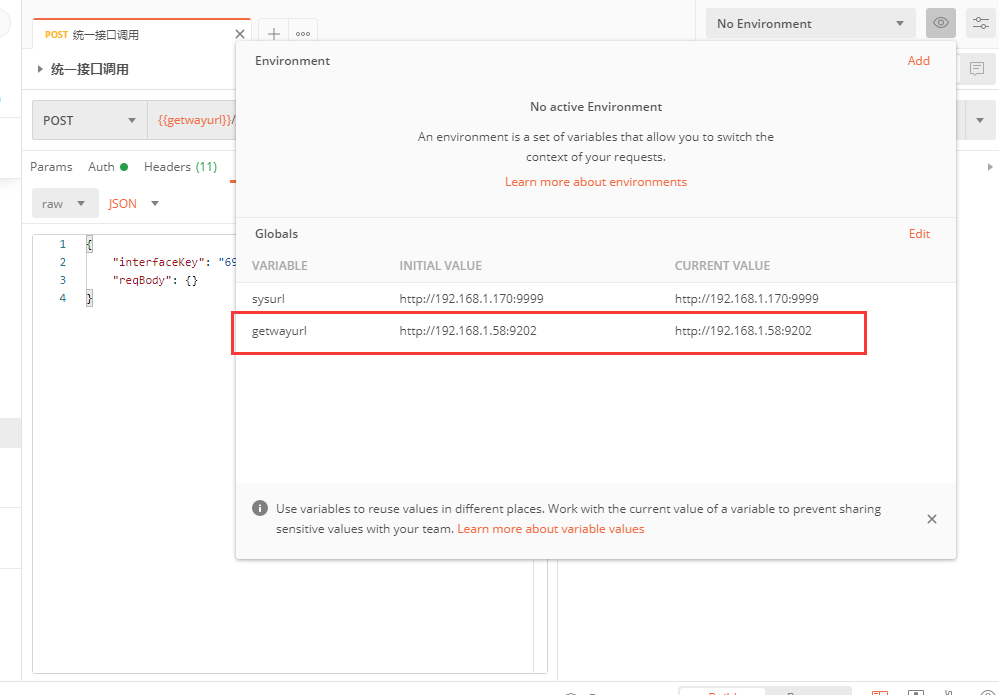Click inside the JSON body editor at reqBody line
The width and height of the screenshot is (999, 695).
[156, 280]
